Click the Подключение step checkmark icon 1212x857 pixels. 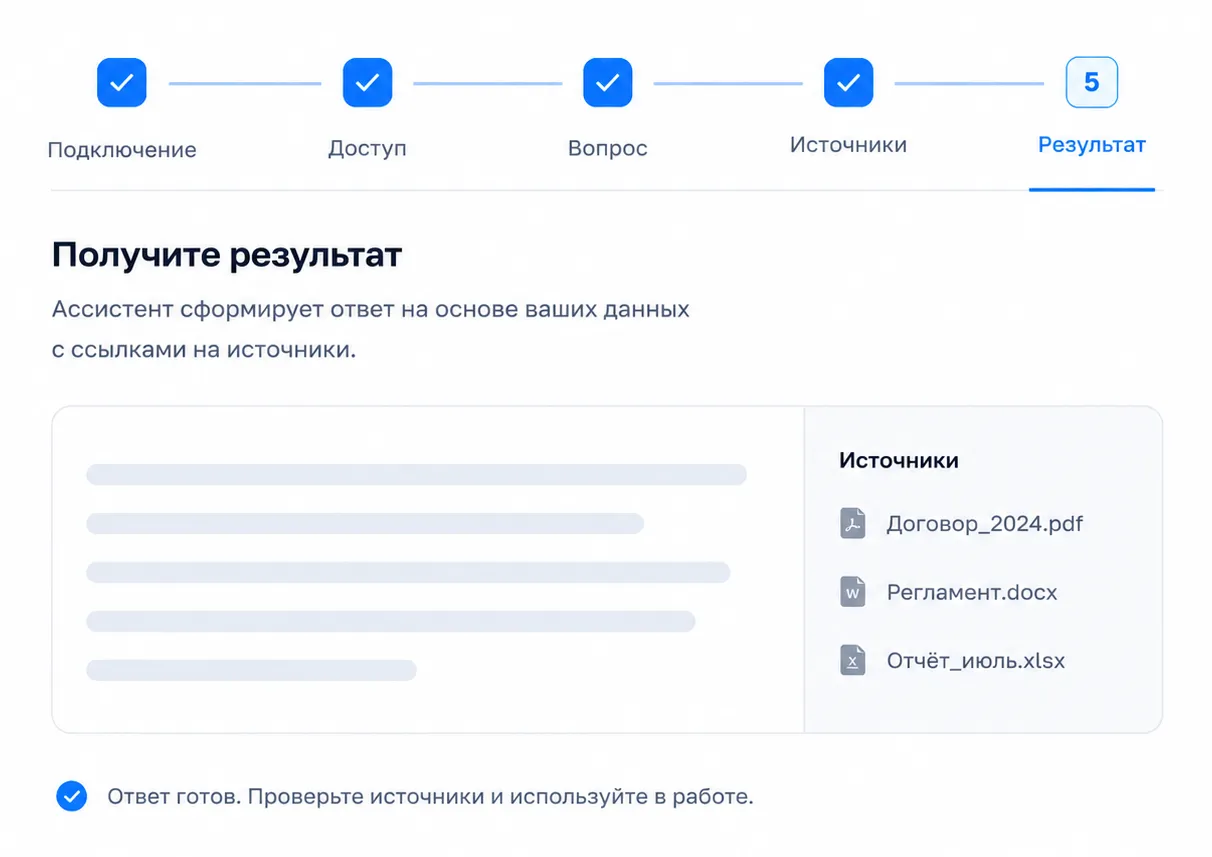coord(122,82)
